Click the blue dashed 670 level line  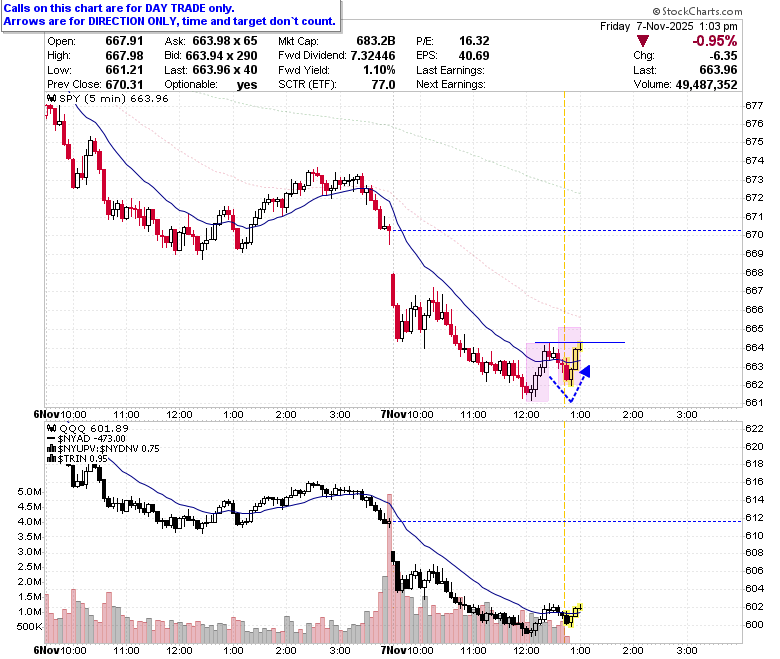click(567, 230)
